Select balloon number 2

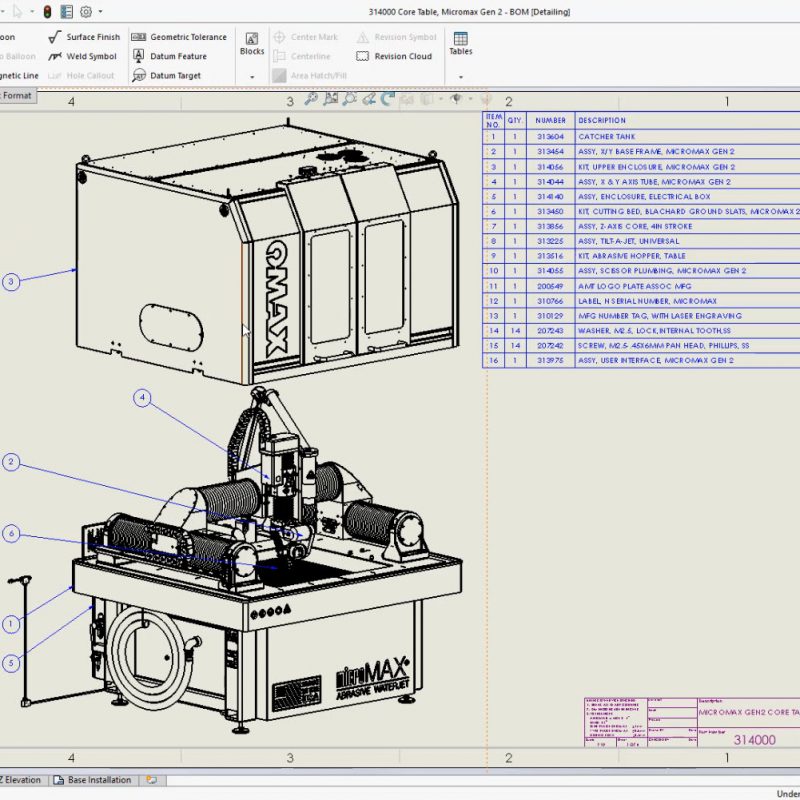click(x=11, y=462)
